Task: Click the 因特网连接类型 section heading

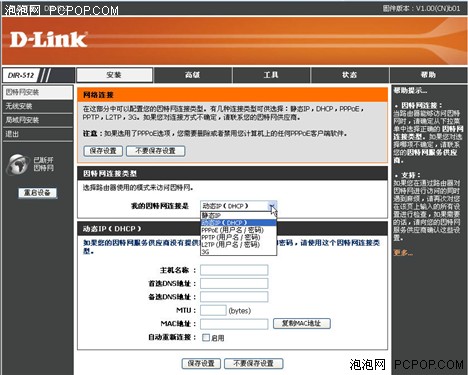Action: tap(110, 174)
